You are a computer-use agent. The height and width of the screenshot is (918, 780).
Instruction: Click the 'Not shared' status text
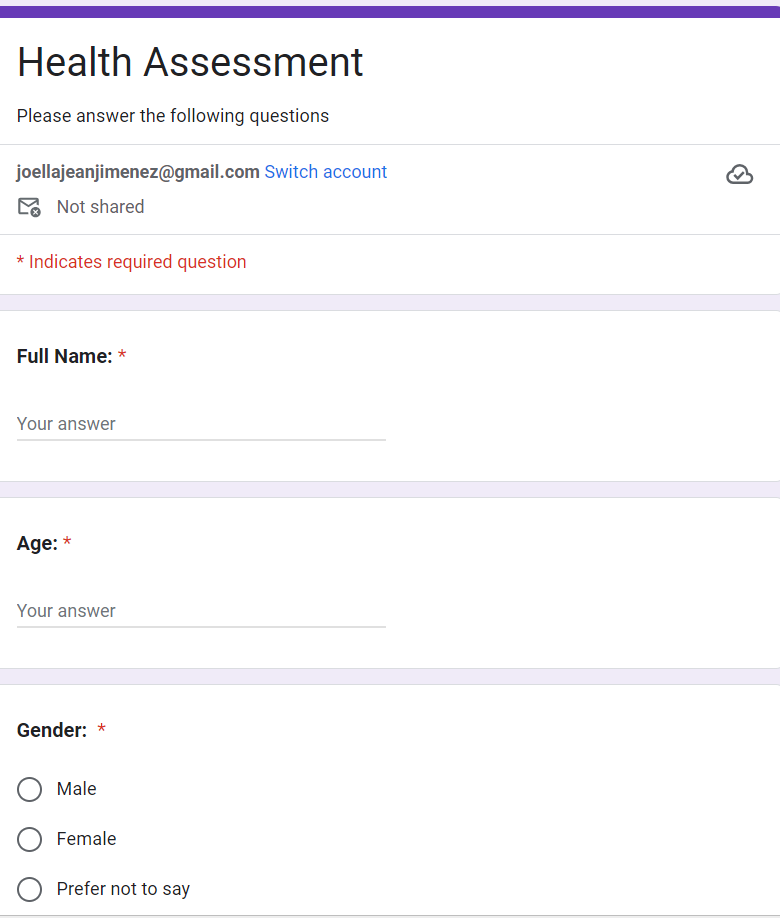coord(100,207)
